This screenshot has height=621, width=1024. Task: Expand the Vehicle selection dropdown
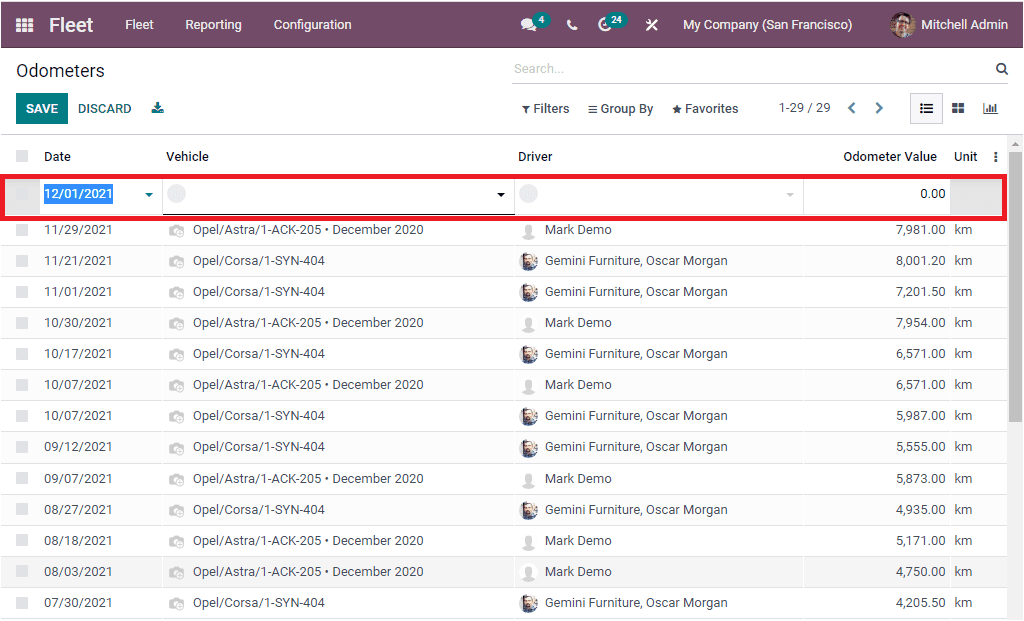(500, 194)
